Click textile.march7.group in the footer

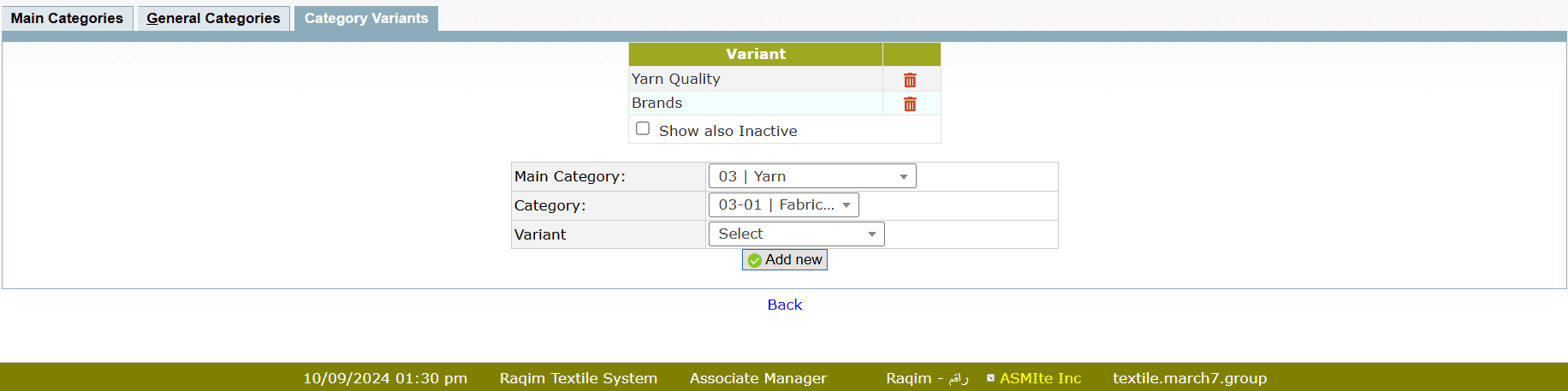(1189, 378)
